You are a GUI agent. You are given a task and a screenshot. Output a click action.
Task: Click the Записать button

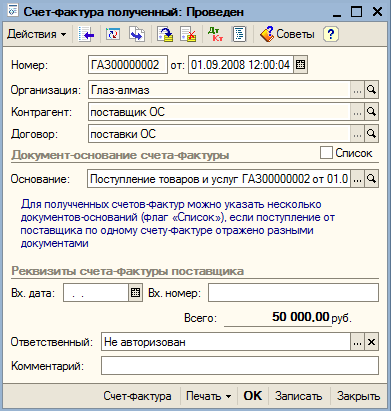tap(298, 396)
